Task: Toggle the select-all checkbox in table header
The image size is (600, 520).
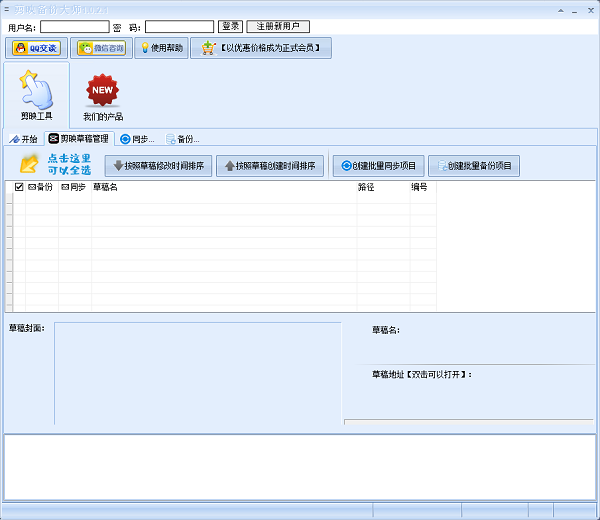Action: point(19,187)
